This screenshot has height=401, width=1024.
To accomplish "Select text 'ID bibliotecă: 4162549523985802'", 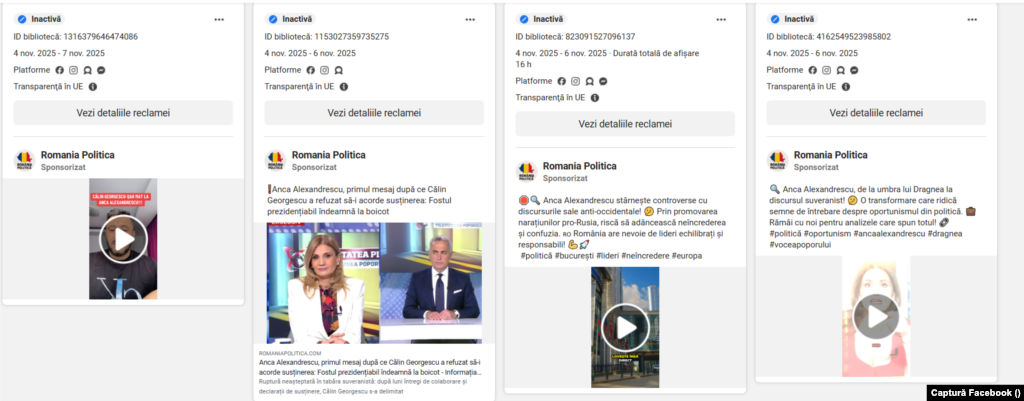I will pos(829,37).
